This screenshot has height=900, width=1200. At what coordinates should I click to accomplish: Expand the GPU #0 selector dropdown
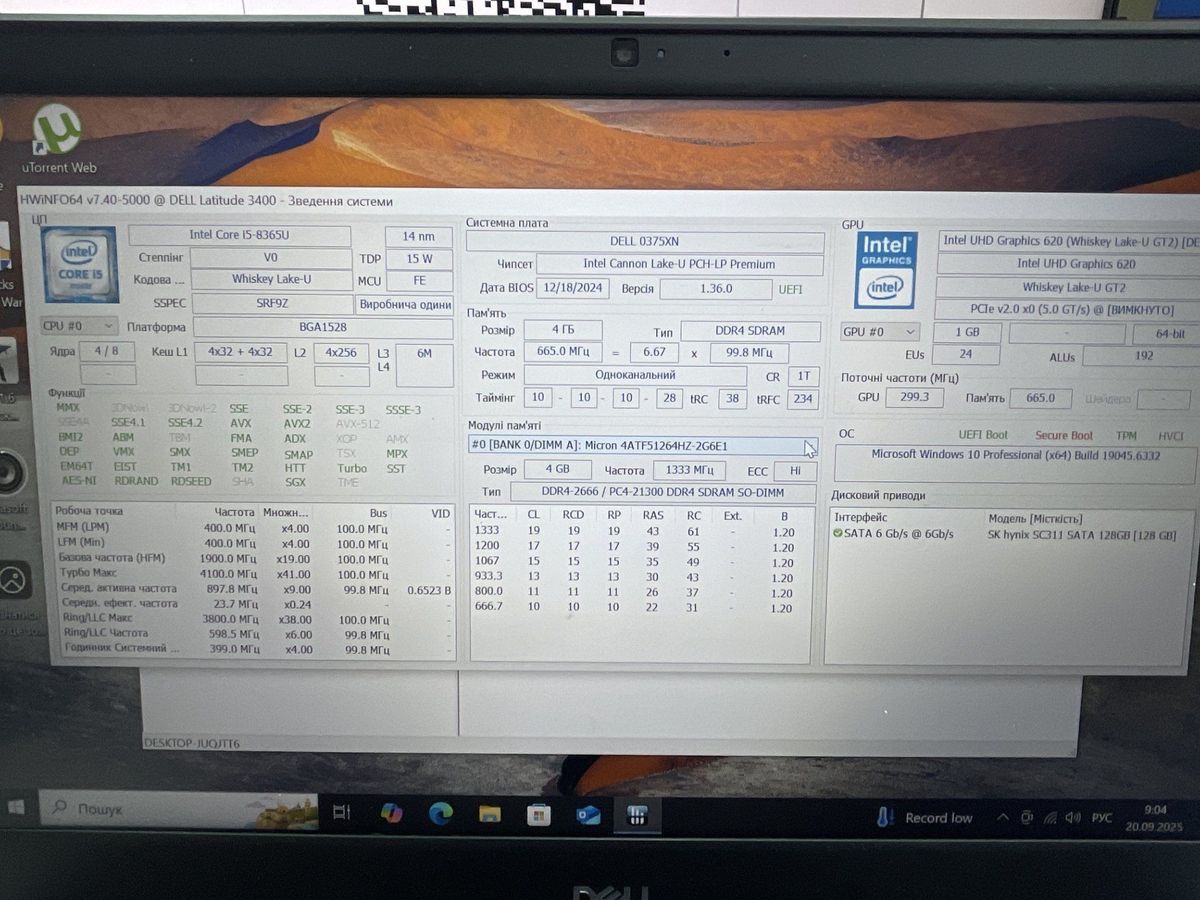click(x=879, y=332)
